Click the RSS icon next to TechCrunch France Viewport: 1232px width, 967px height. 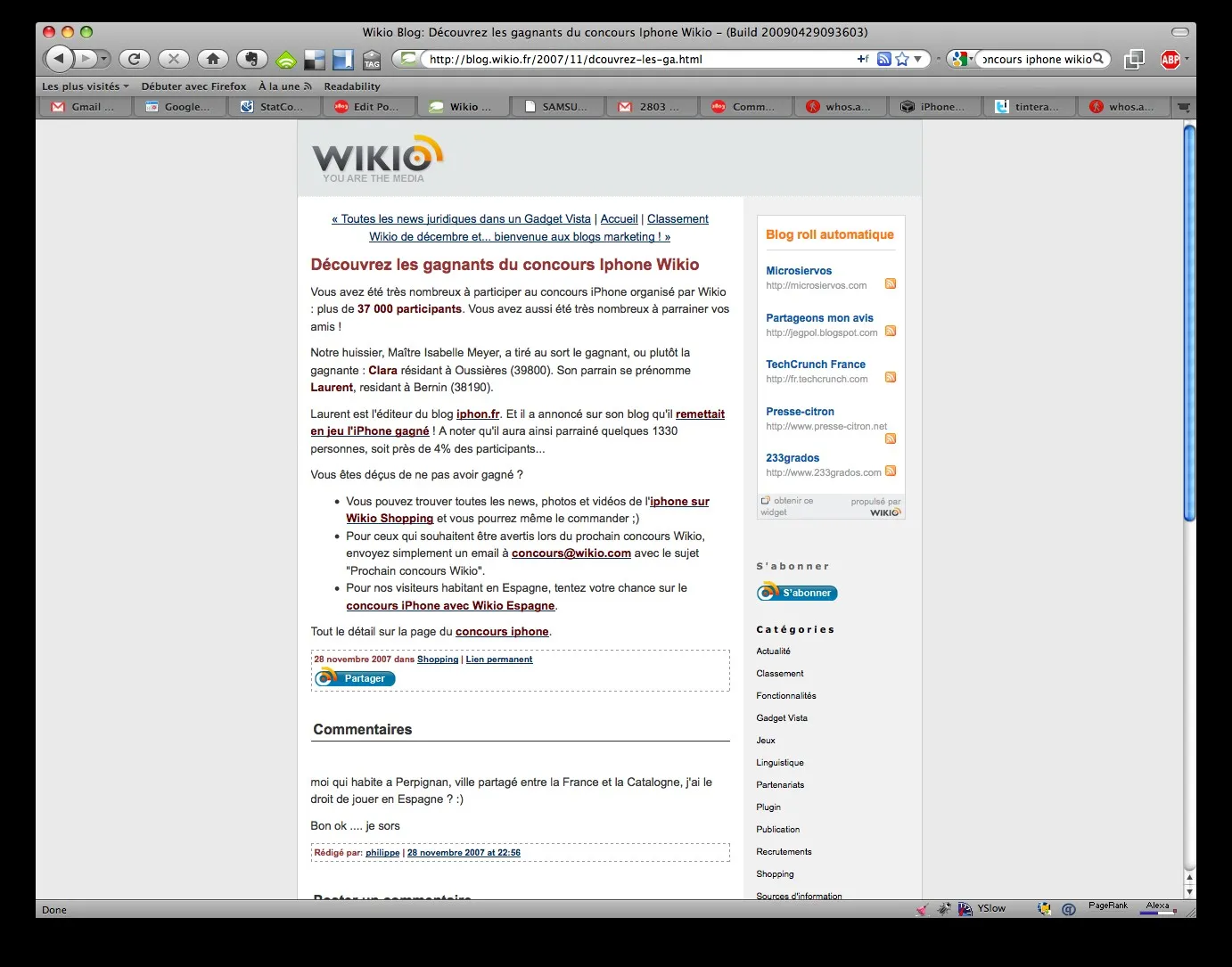(x=890, y=378)
